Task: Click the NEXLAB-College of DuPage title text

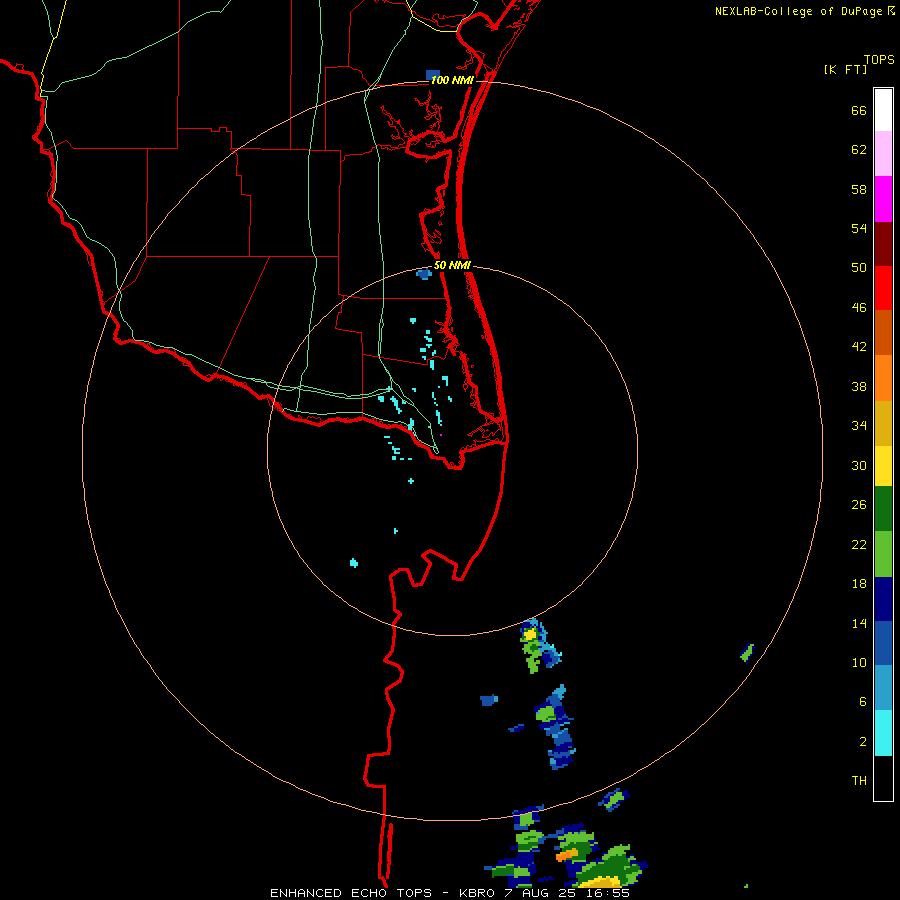Action: (798, 11)
